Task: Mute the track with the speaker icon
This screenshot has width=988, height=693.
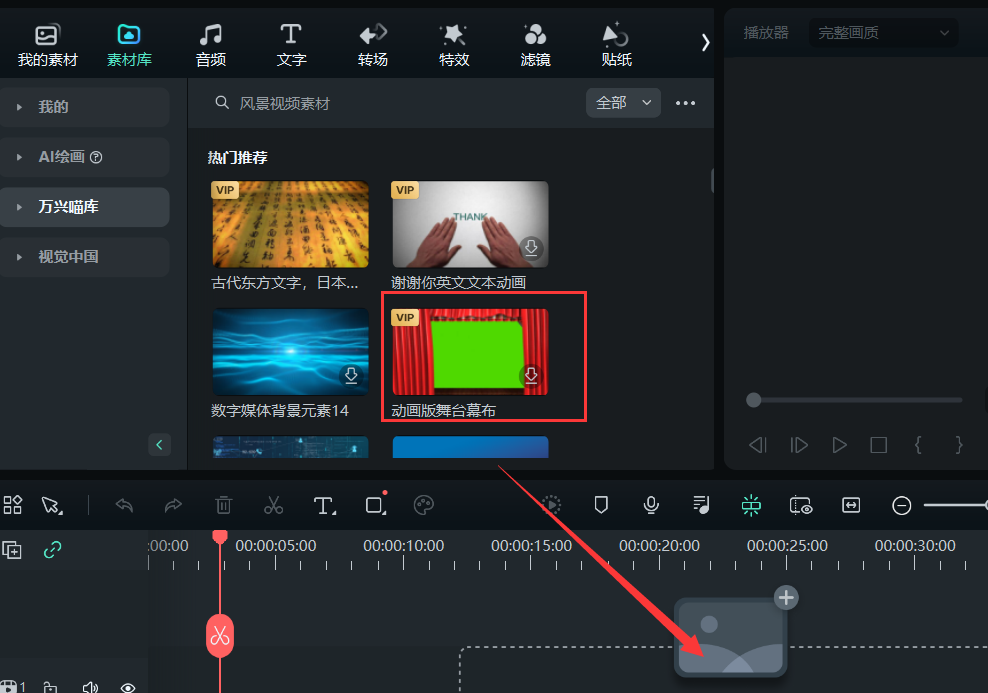Action: coord(90,686)
